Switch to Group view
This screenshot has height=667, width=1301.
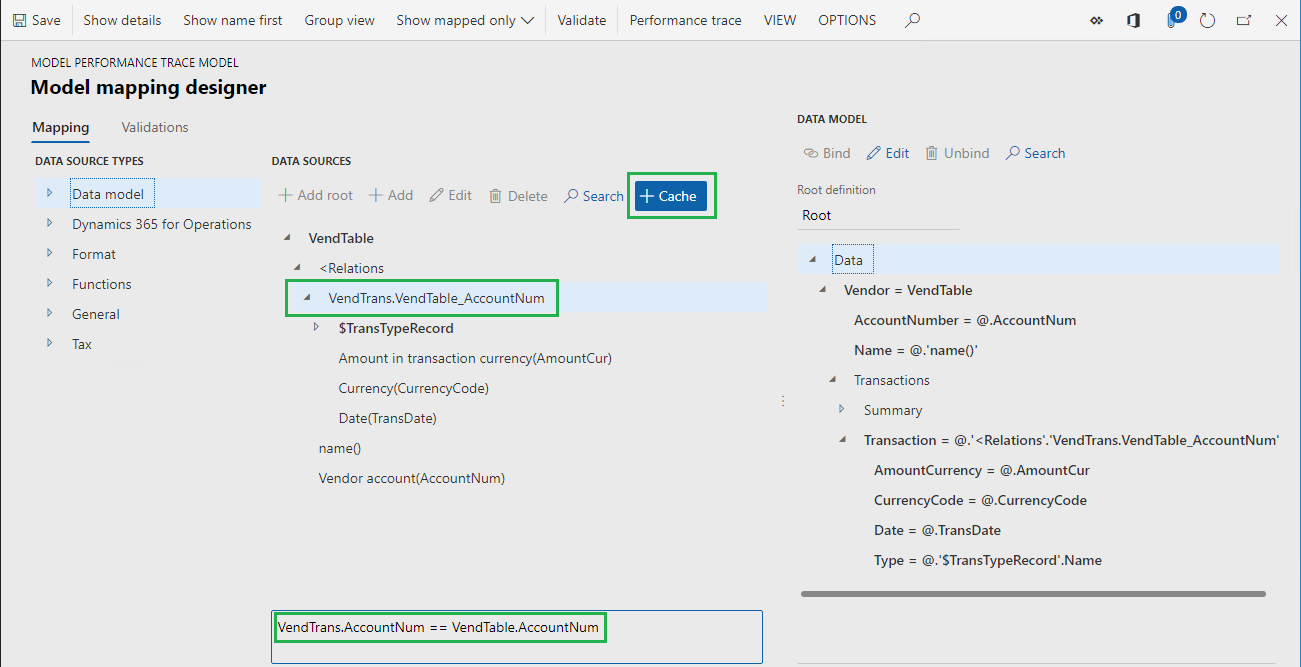340,20
